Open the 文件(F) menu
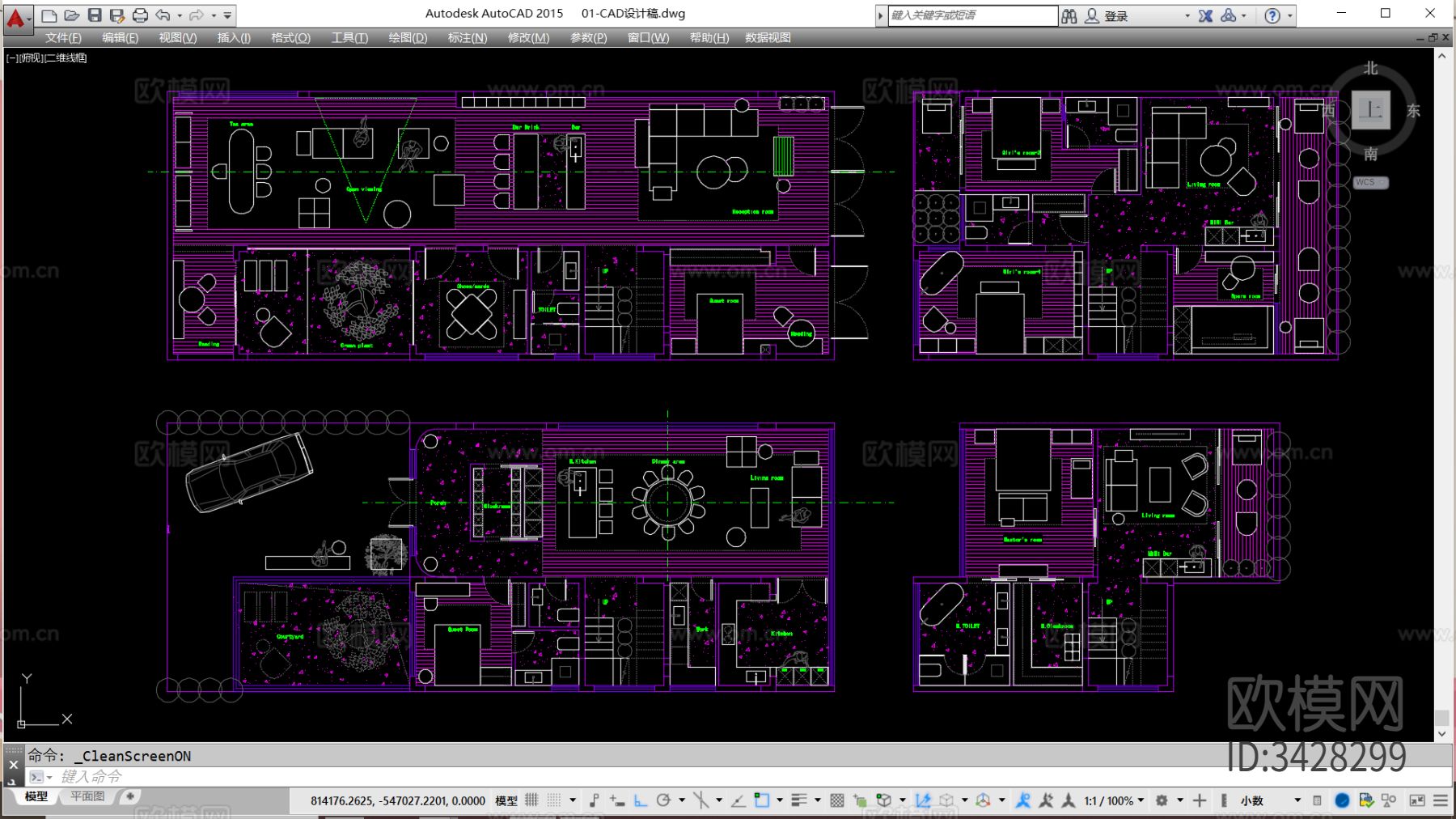 point(63,38)
